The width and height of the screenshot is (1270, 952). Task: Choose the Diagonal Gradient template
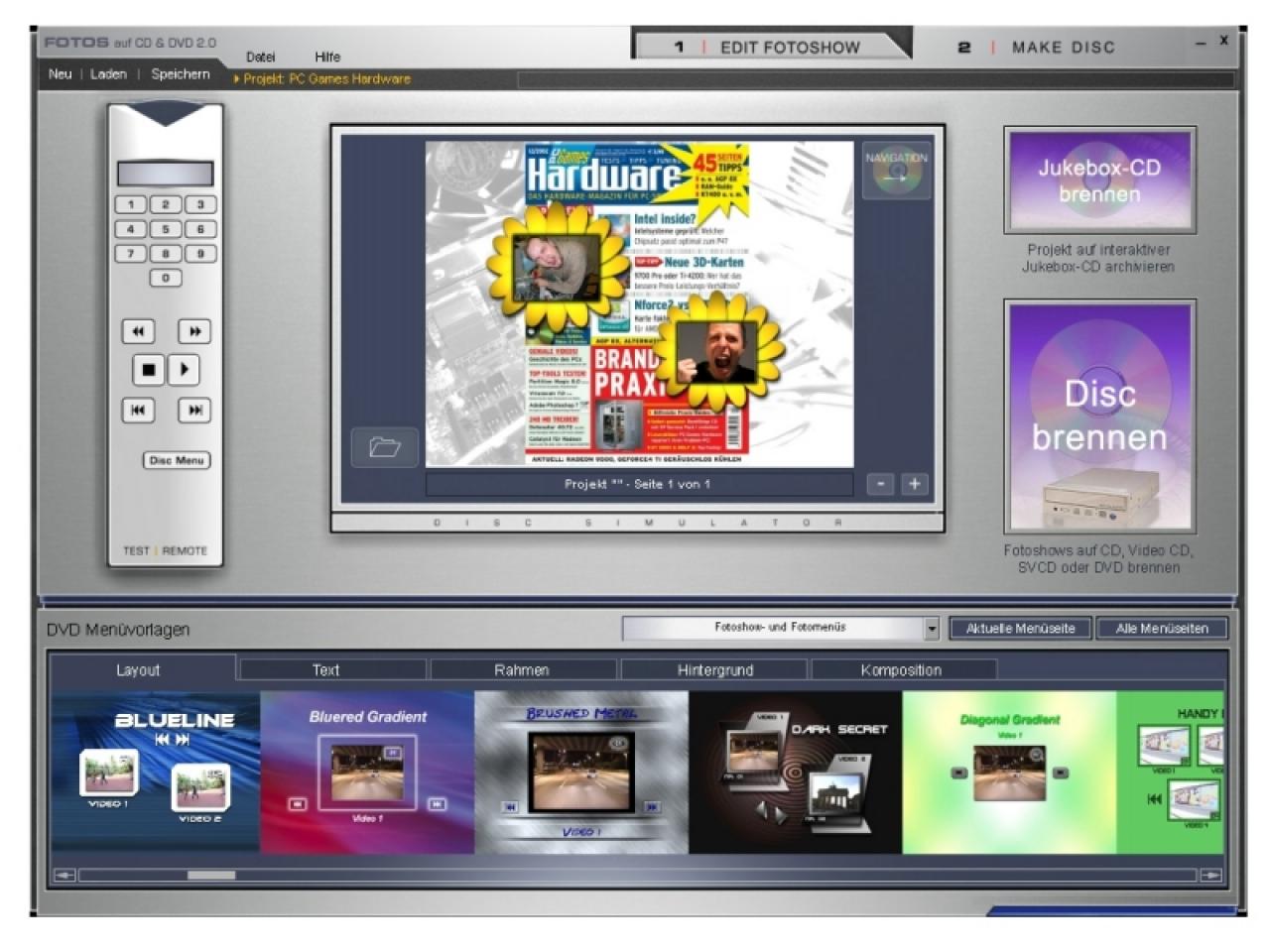point(1009,772)
